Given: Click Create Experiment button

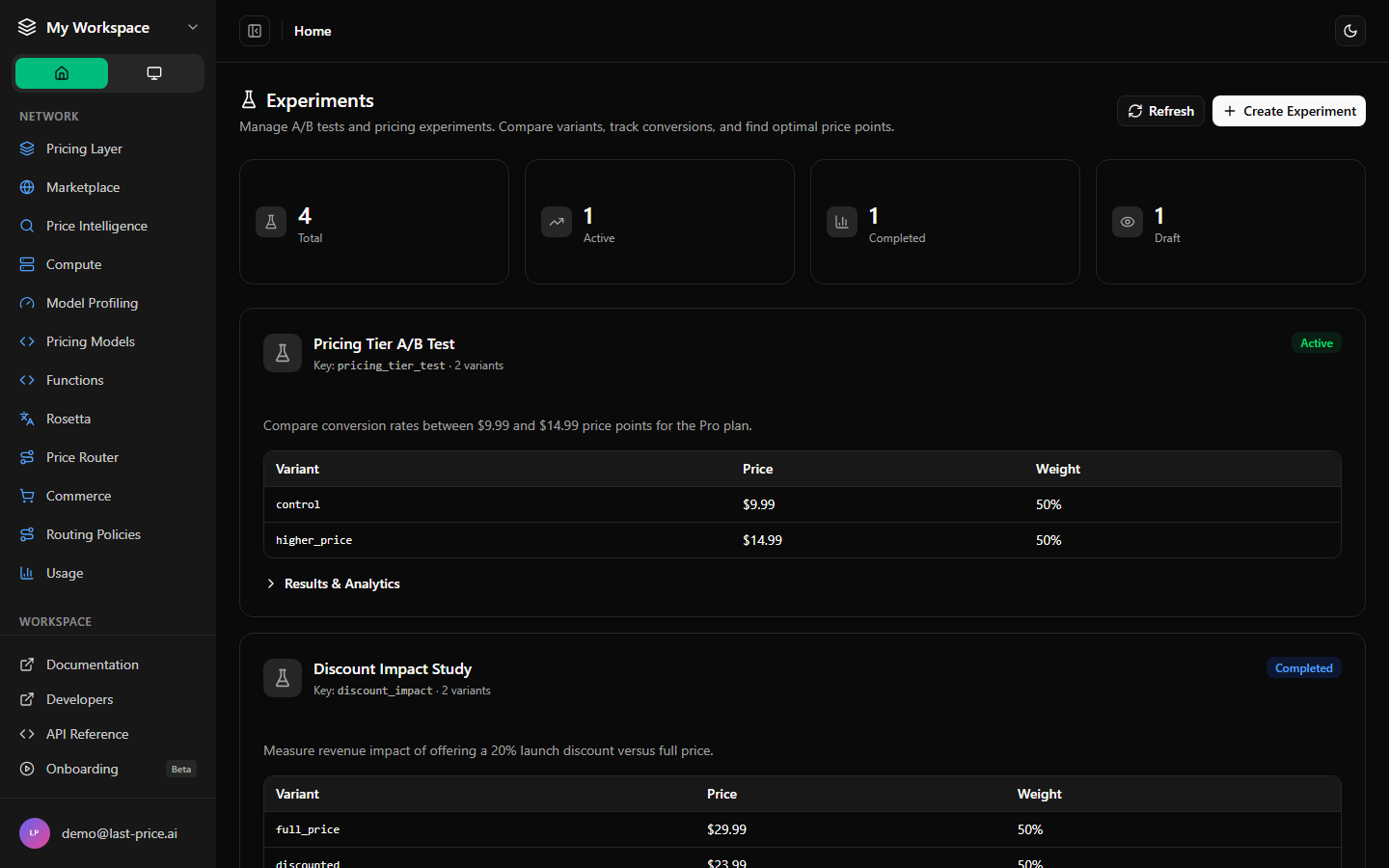Looking at the screenshot, I should point(1289,111).
